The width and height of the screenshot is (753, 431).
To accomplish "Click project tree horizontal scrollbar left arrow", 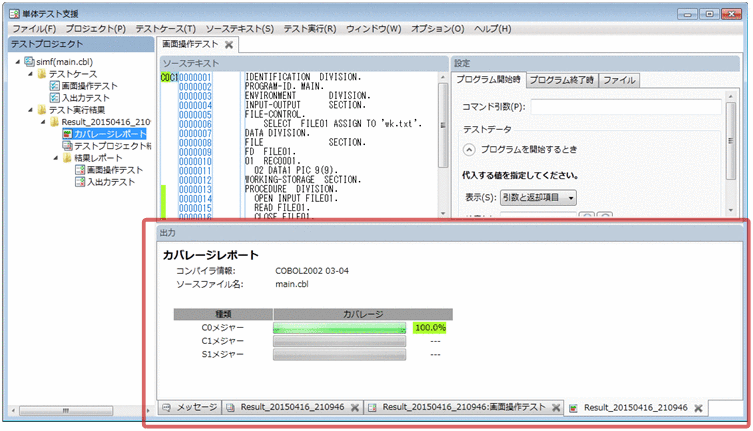I will point(13,411).
